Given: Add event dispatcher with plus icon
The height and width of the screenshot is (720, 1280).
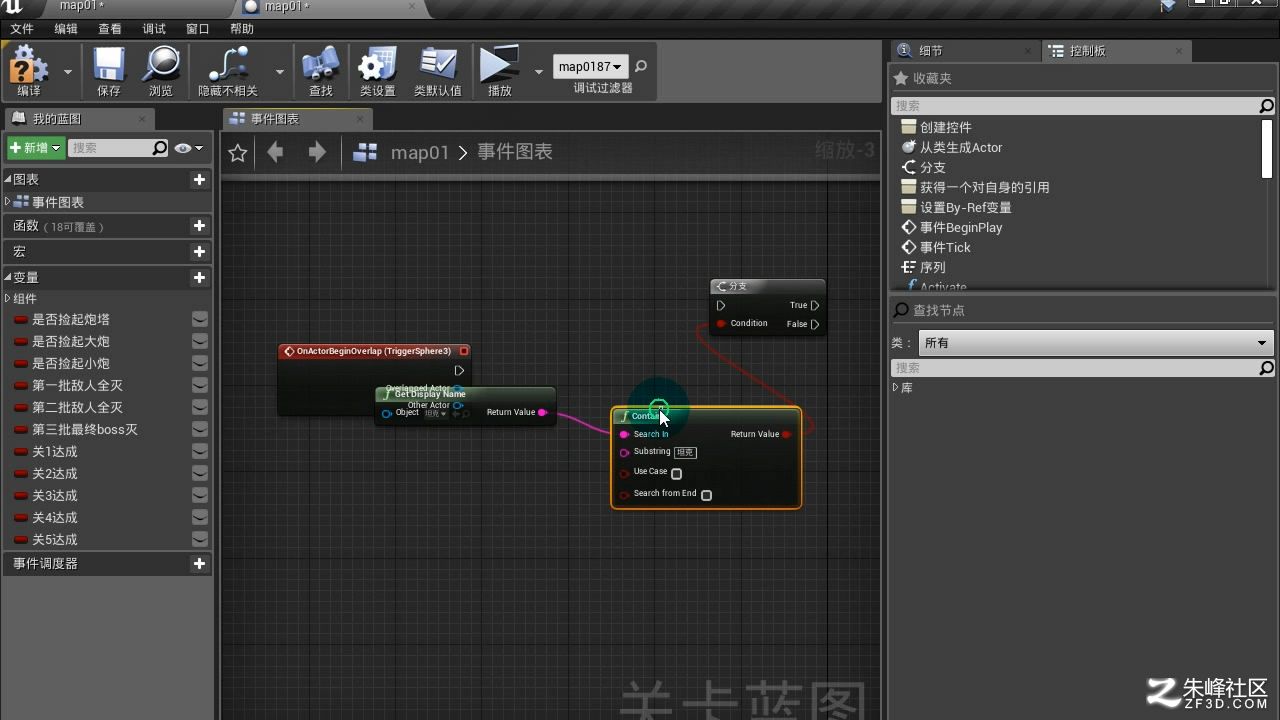Looking at the screenshot, I should pyautogui.click(x=199, y=564).
